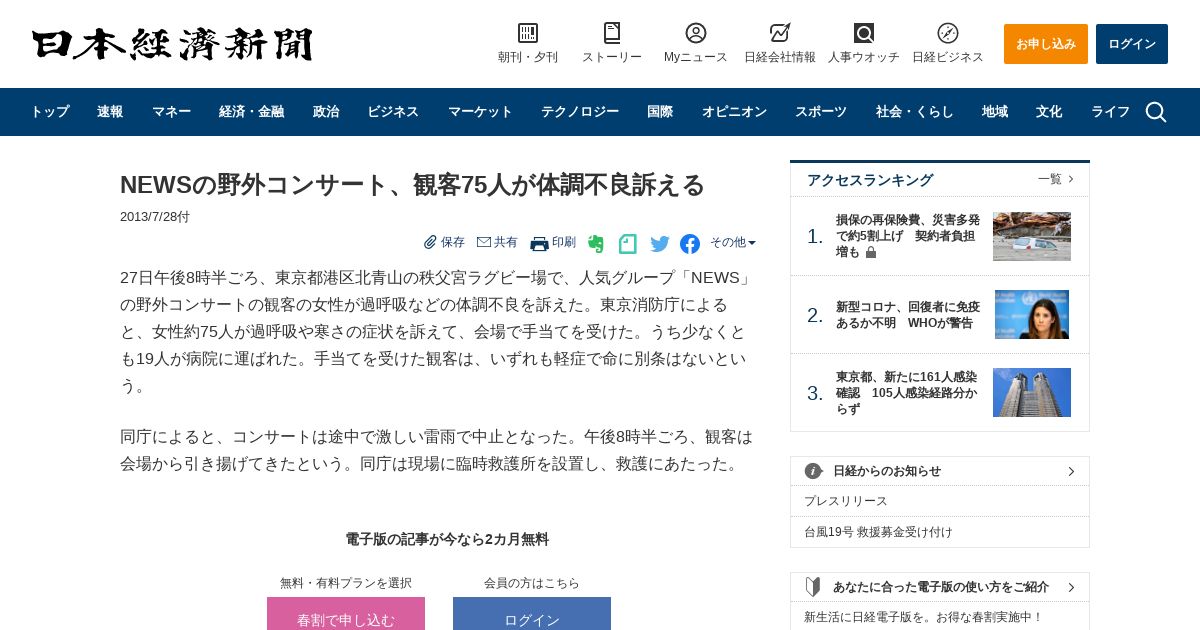
Task: Select the 経済・金融 navigation item
Action: [x=252, y=112]
